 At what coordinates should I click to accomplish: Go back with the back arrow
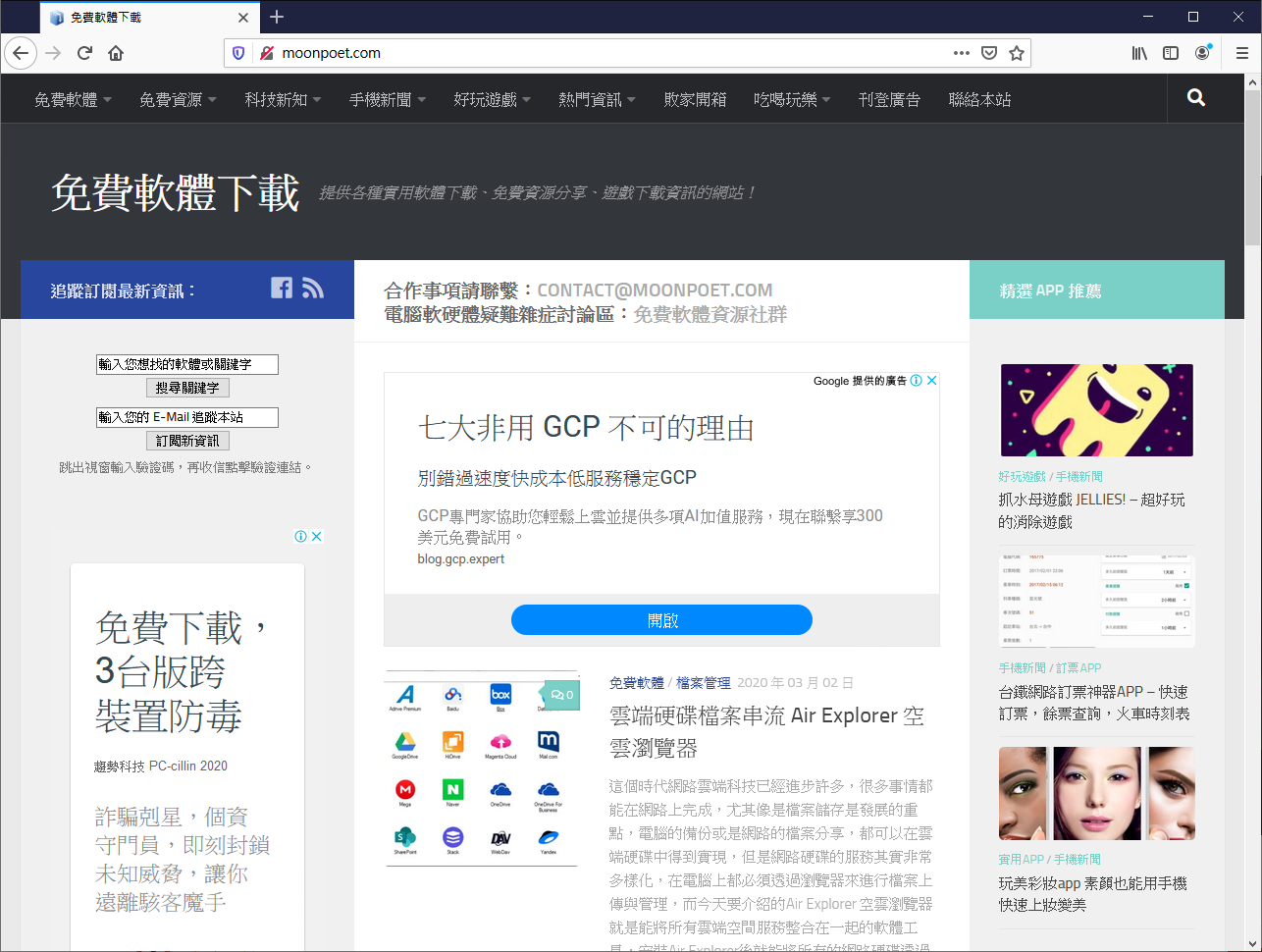click(x=21, y=53)
